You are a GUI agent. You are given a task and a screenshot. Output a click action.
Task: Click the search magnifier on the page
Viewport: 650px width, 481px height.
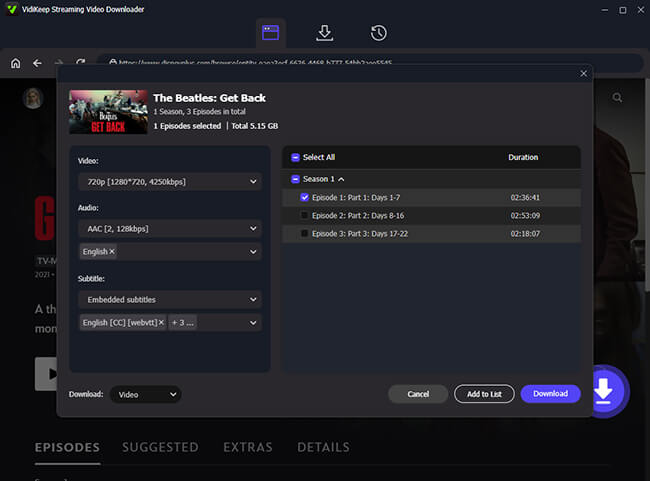(617, 97)
